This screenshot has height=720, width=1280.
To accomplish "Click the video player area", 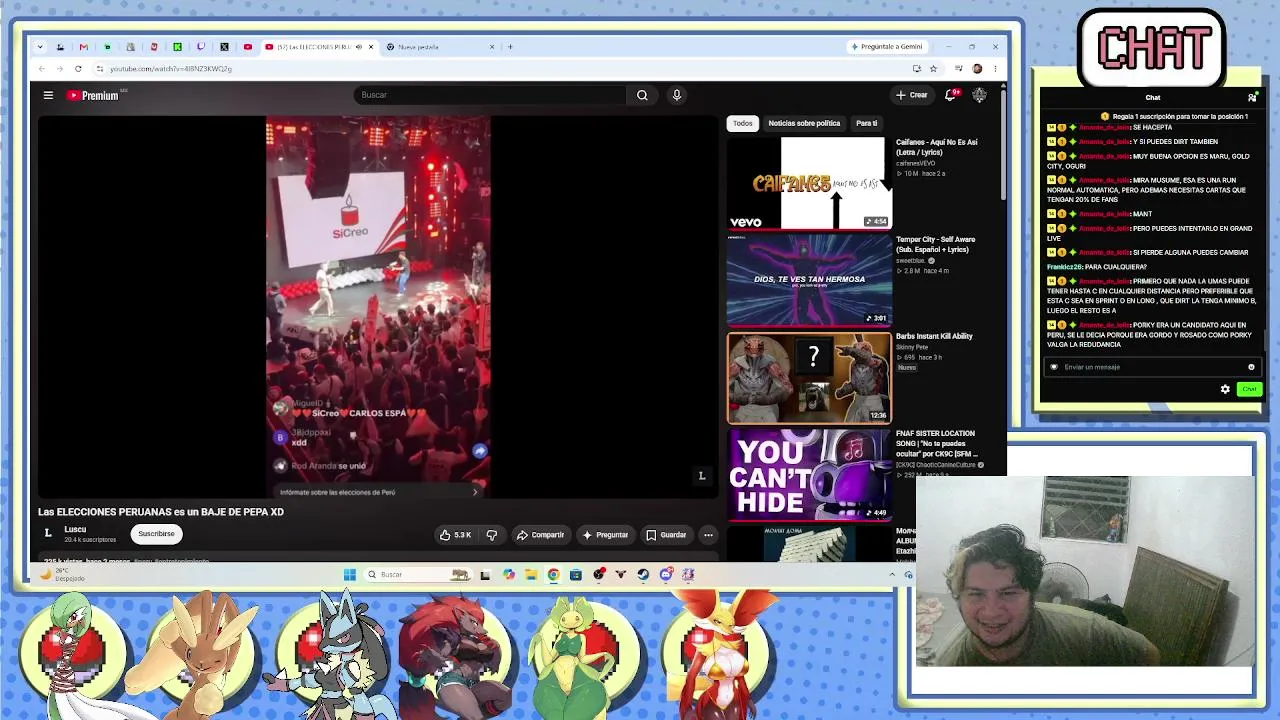I will tap(378, 307).
